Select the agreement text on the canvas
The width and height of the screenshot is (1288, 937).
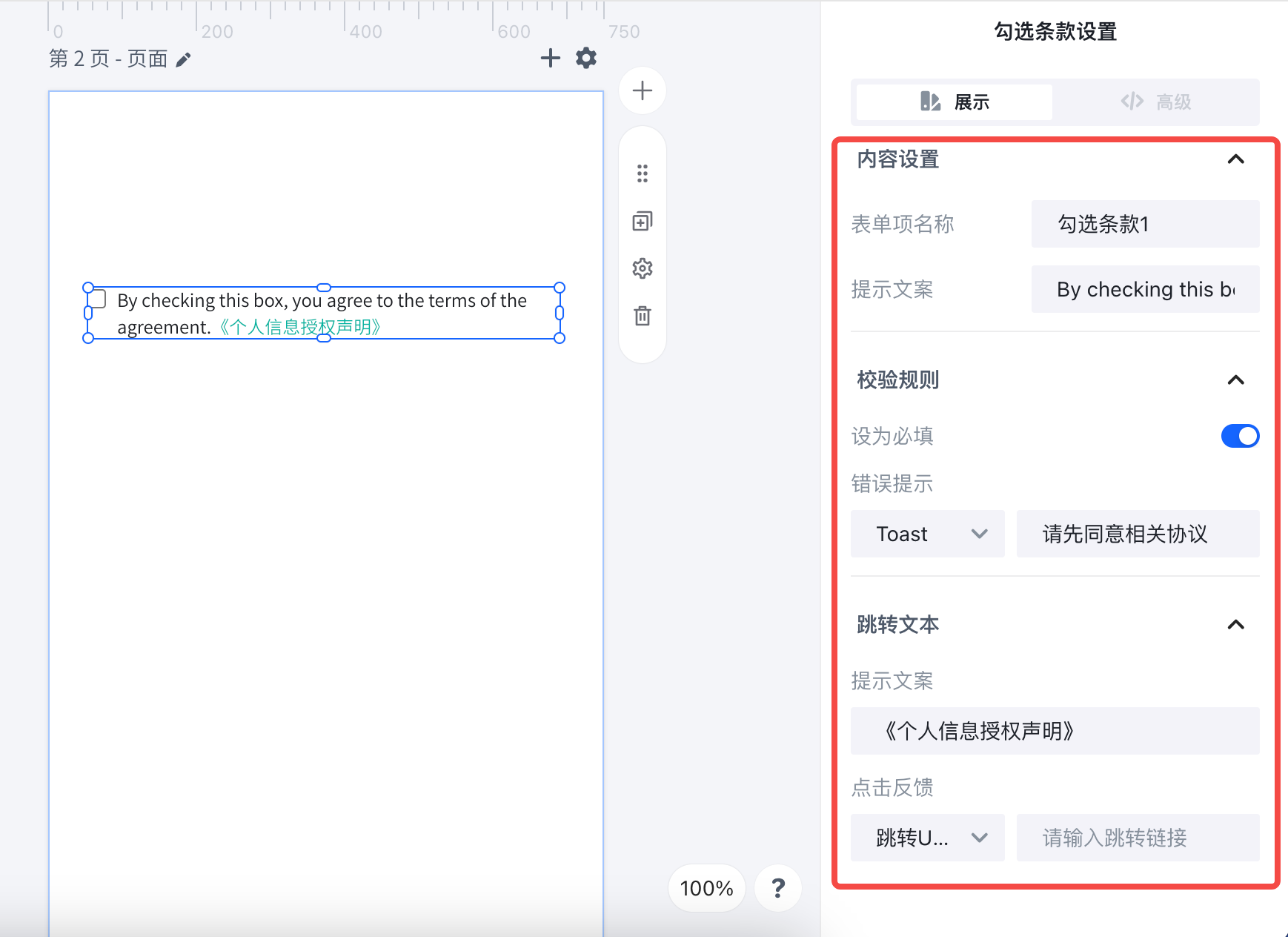click(x=322, y=314)
